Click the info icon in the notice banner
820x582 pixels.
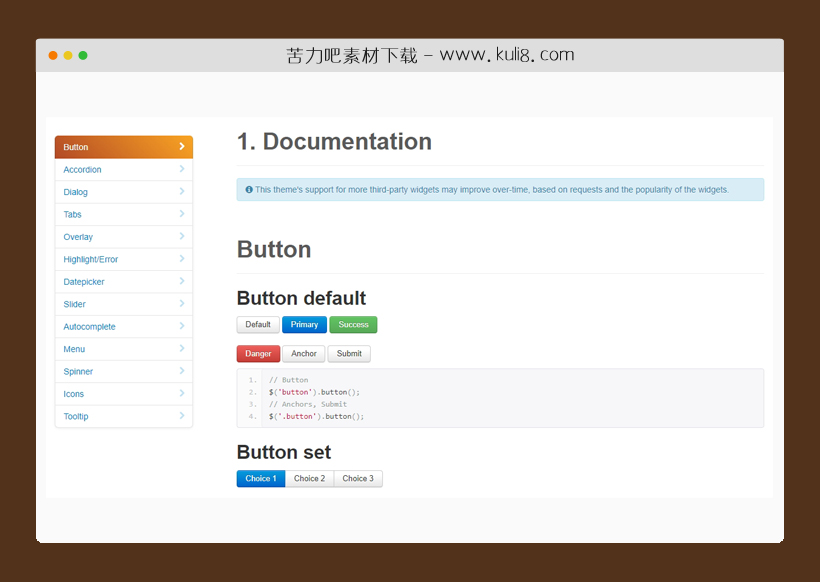(248, 189)
